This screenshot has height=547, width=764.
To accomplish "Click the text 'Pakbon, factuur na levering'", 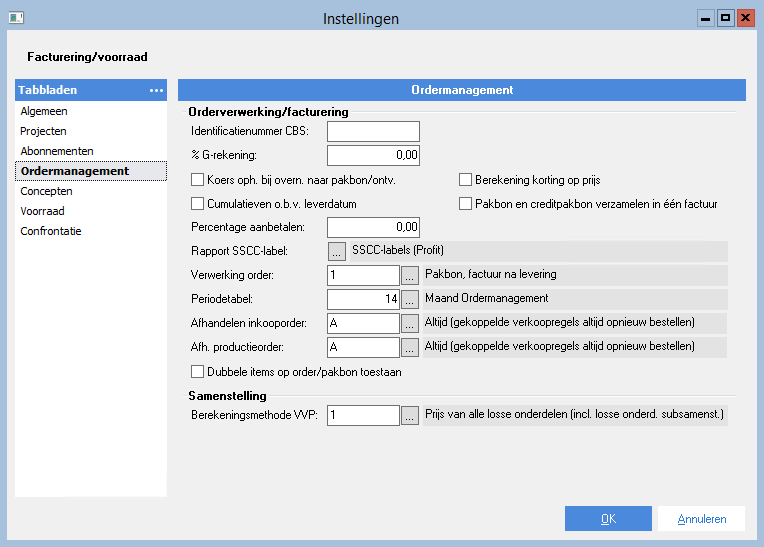I will [491, 274].
